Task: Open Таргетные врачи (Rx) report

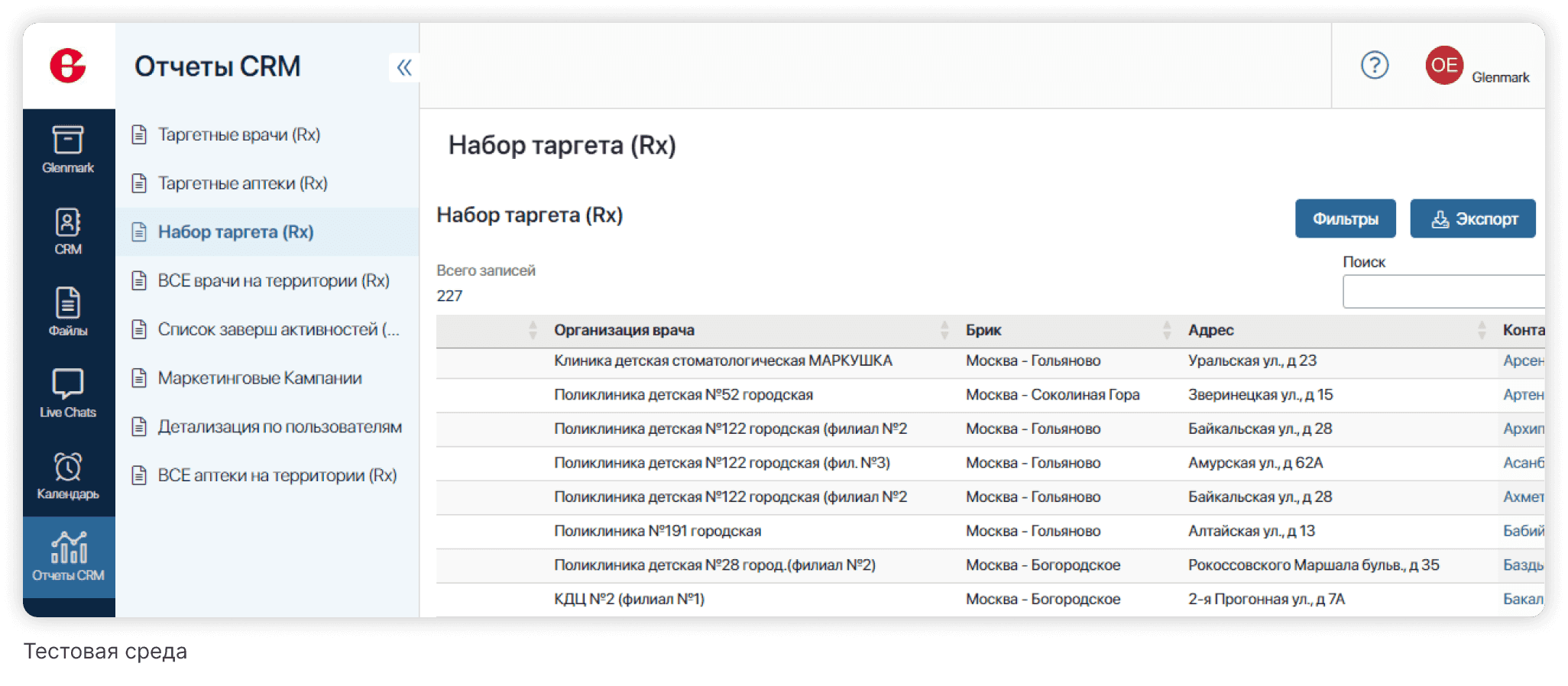Action: click(238, 134)
